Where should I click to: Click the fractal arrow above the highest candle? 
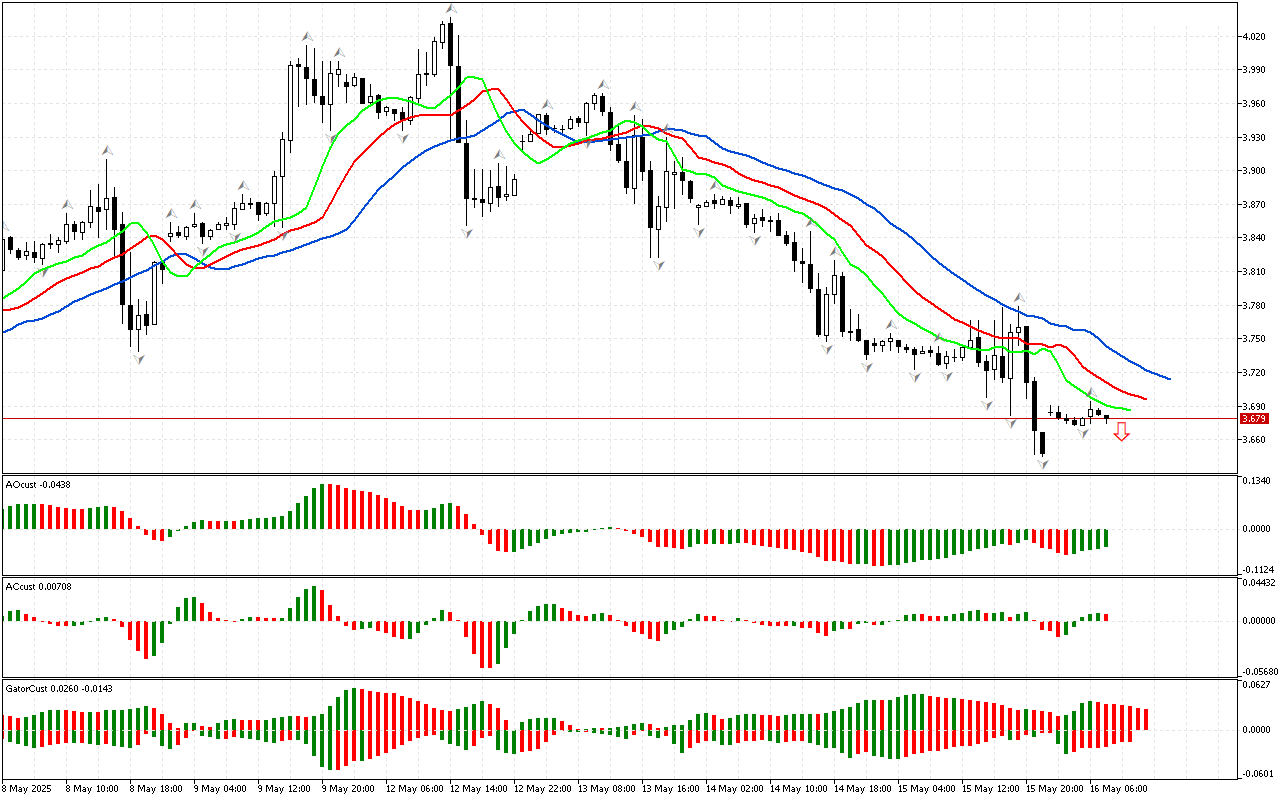point(451,9)
